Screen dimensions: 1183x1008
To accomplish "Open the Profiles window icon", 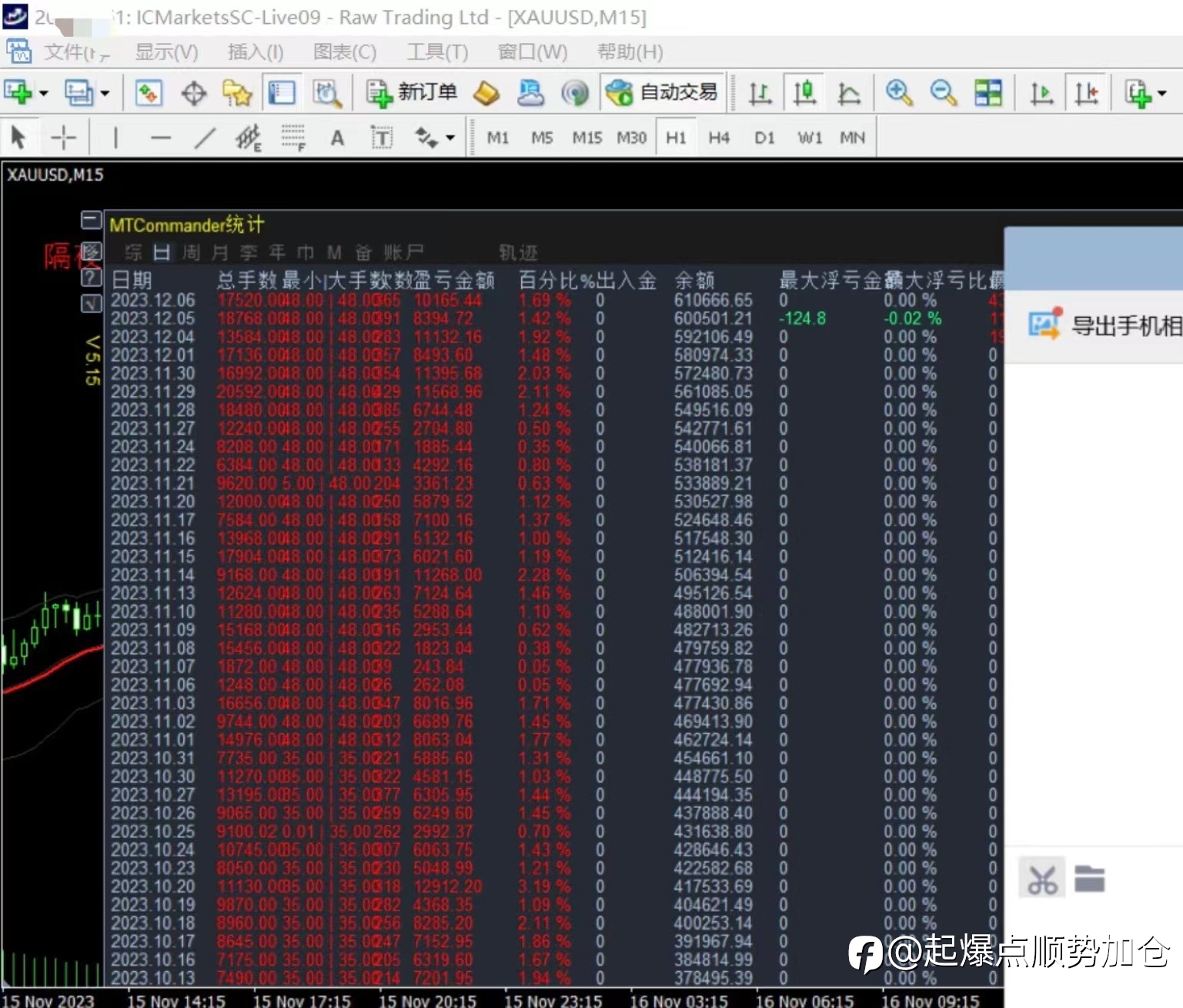I will [79, 93].
